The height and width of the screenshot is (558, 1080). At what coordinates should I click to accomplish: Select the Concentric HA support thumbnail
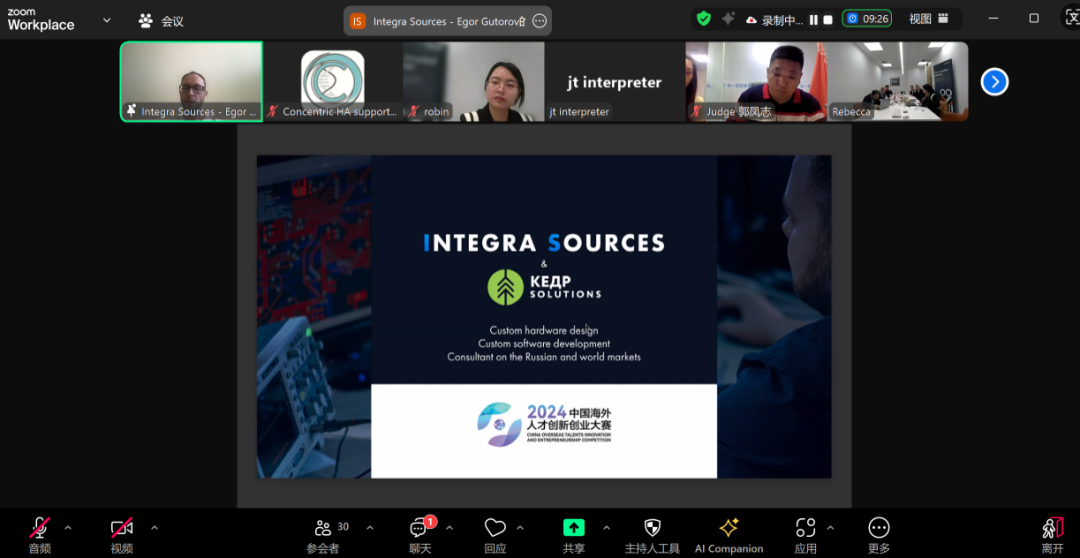(x=333, y=81)
